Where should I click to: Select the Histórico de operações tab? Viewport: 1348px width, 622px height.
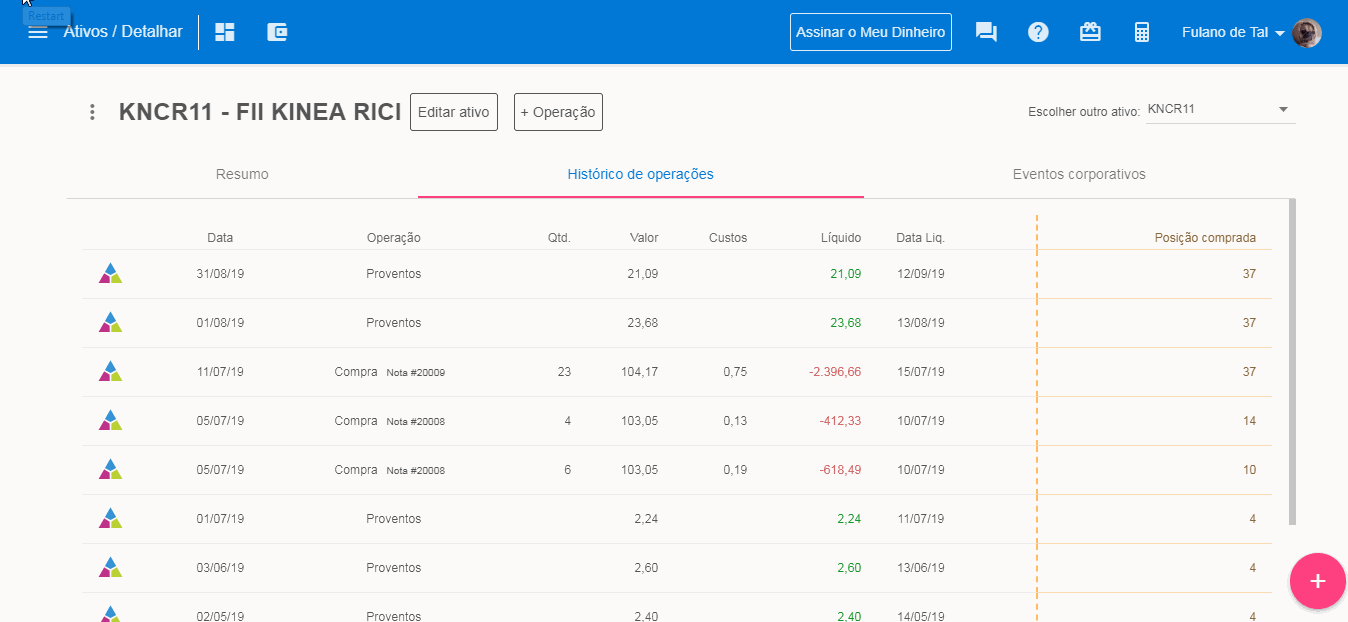640,174
